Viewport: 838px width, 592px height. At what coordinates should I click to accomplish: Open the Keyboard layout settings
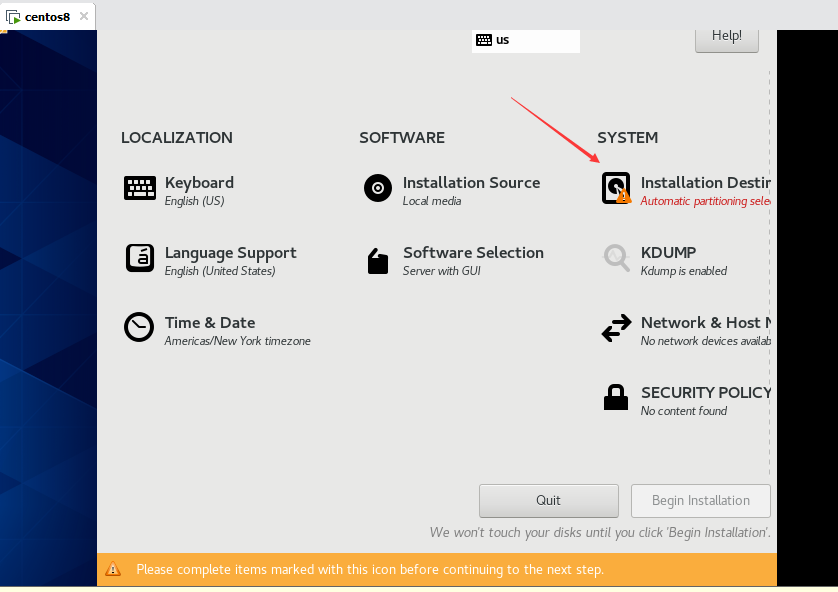click(x=199, y=182)
